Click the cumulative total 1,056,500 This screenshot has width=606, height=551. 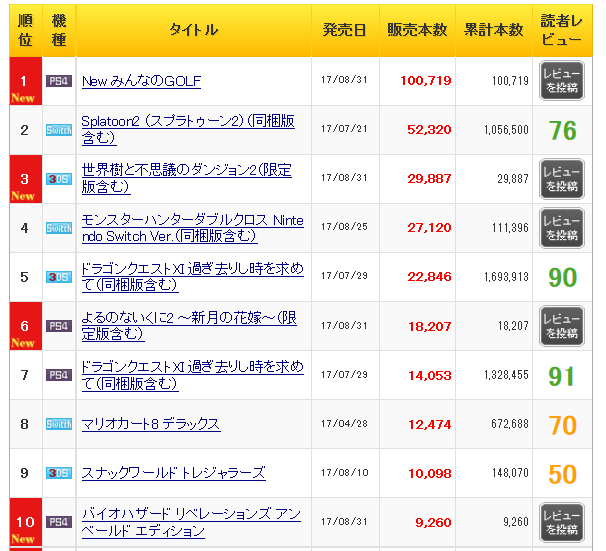coord(506,130)
